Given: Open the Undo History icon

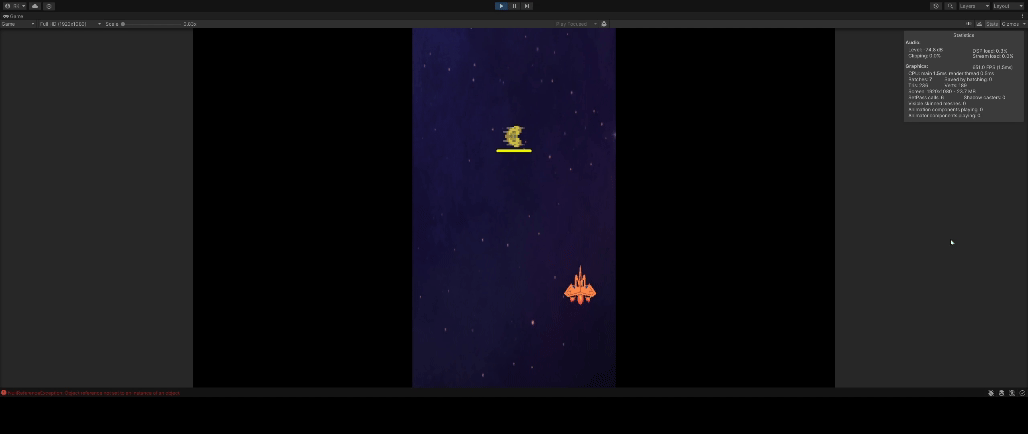Looking at the screenshot, I should [936, 6].
